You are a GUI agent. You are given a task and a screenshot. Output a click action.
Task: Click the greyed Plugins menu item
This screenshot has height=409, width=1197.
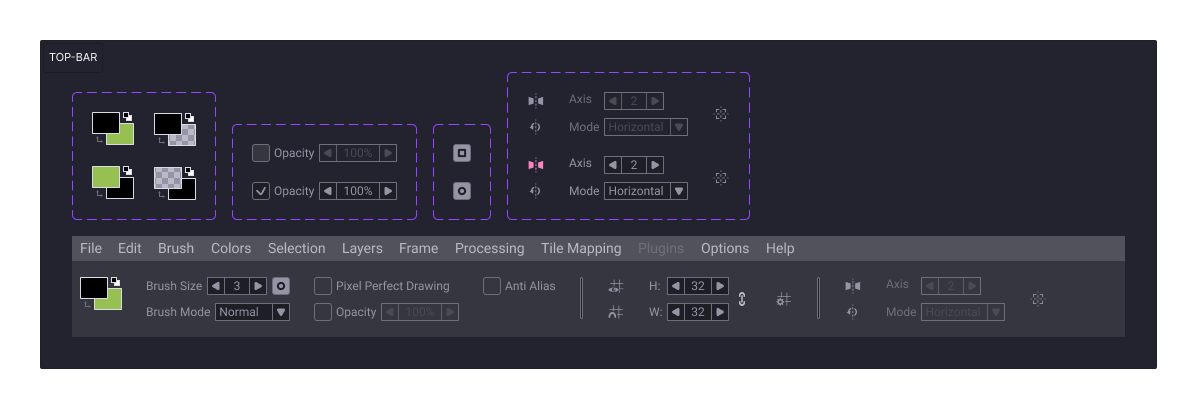(x=661, y=248)
